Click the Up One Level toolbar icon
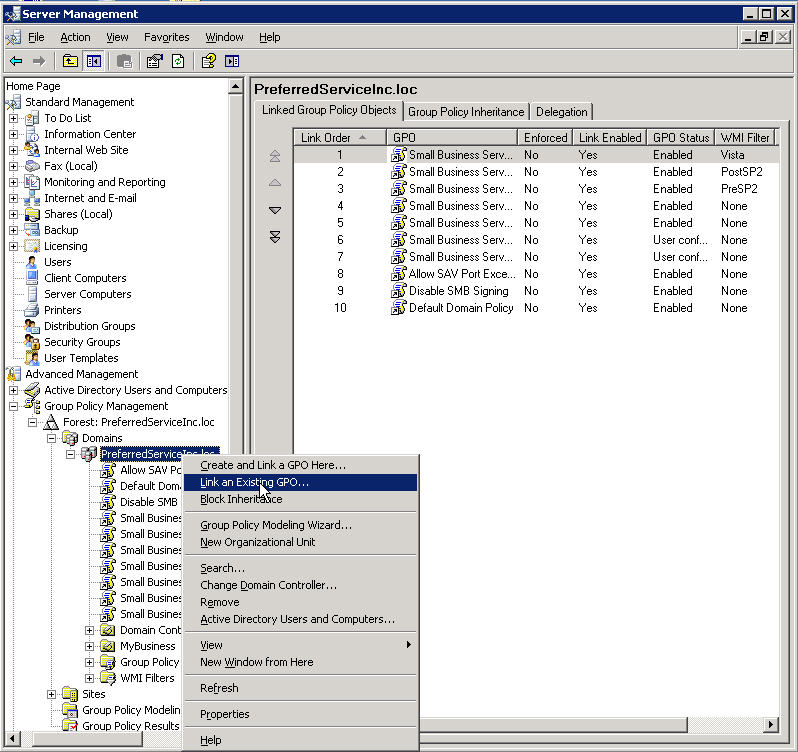The height and width of the screenshot is (752, 798). [70, 62]
